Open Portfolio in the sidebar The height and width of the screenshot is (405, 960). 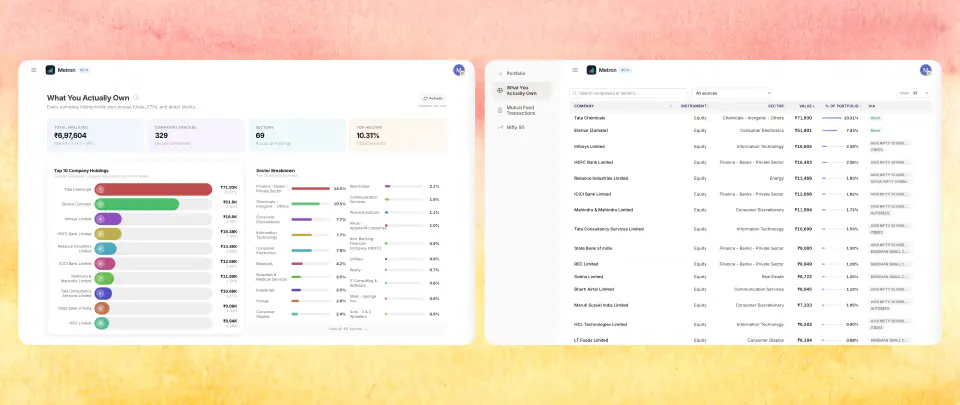tap(515, 73)
